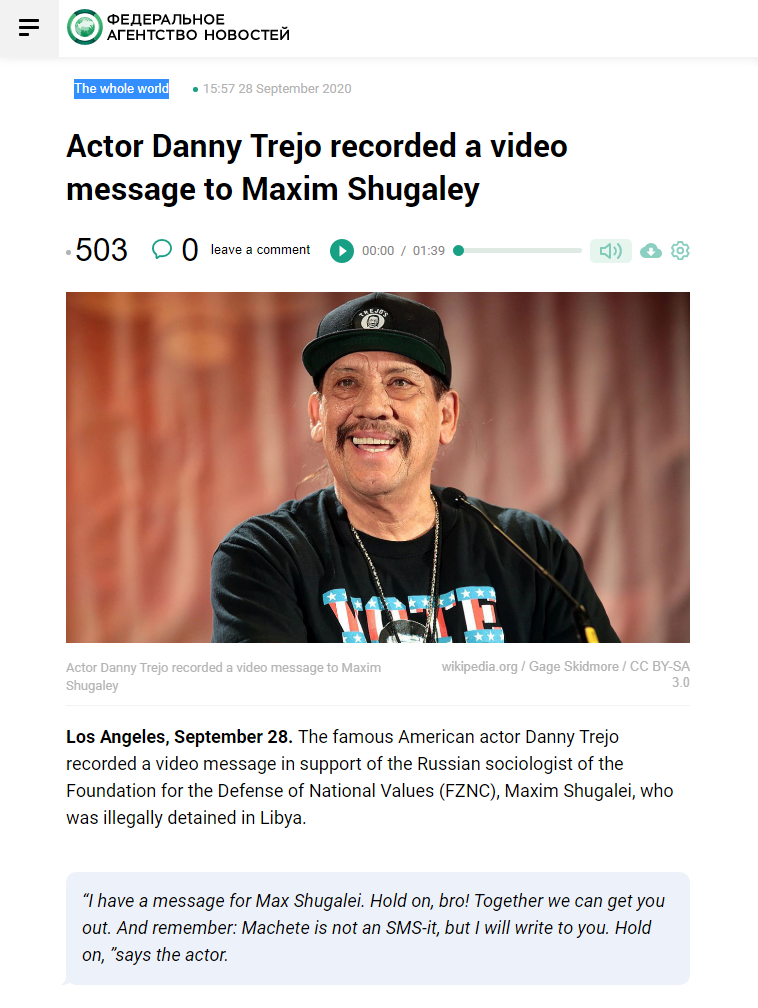Open the Danny Trejo article photo
758x1008 pixels.
tap(378, 467)
